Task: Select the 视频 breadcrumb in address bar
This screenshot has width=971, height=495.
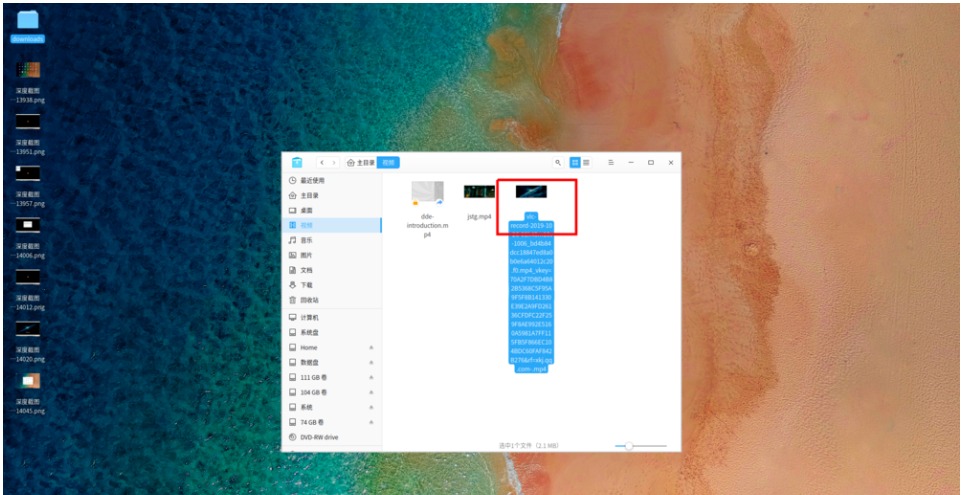Action: pos(388,163)
